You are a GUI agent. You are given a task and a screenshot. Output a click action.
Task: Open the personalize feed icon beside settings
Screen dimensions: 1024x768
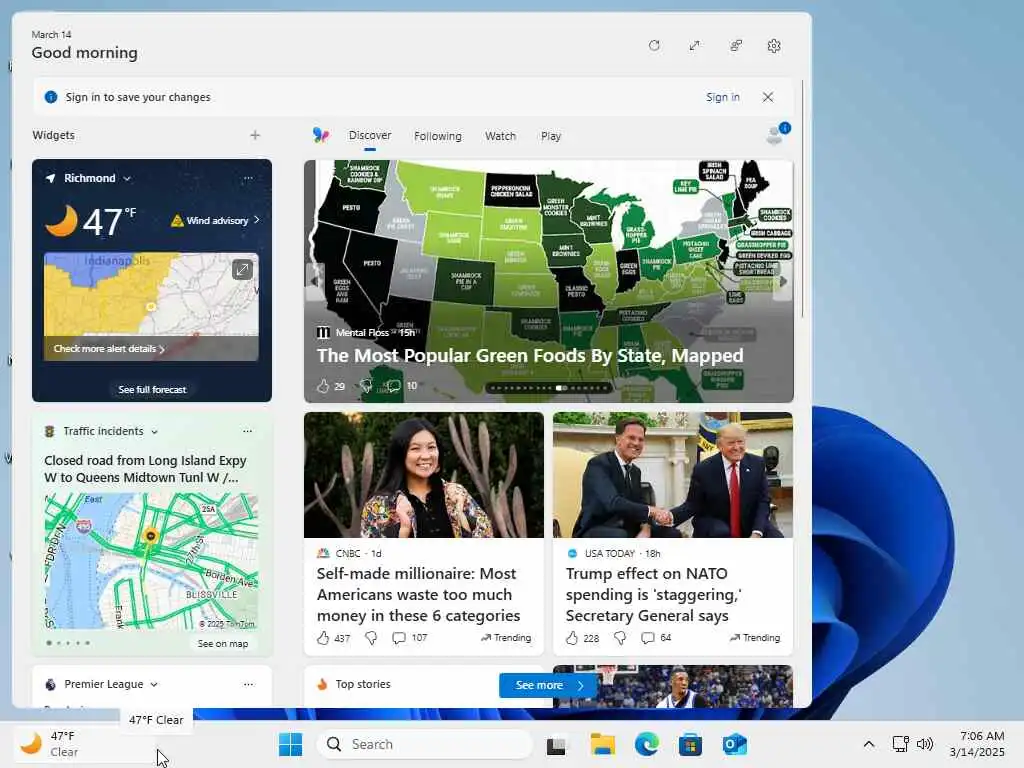point(735,46)
